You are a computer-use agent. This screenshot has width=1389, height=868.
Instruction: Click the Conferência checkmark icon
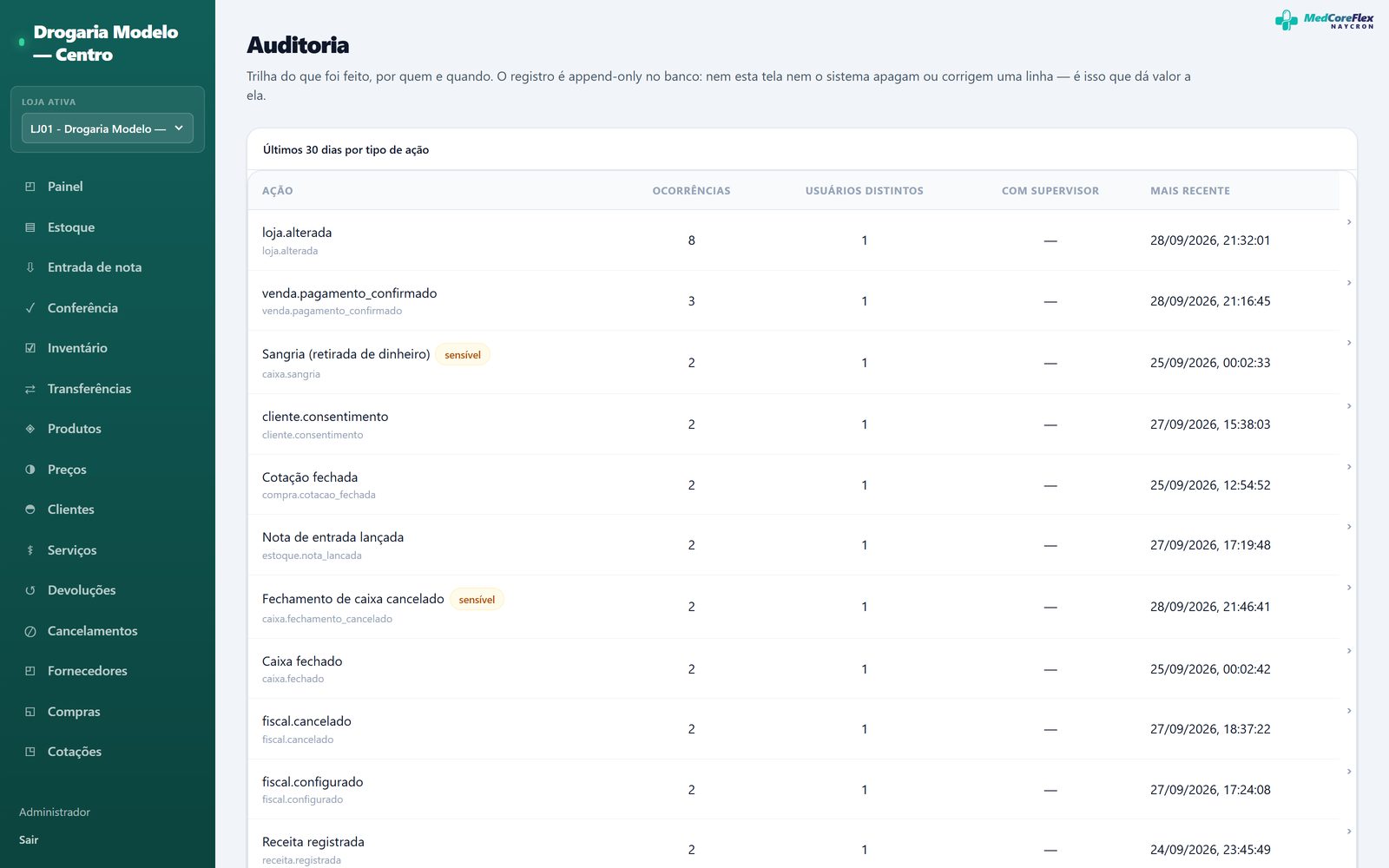(x=30, y=308)
